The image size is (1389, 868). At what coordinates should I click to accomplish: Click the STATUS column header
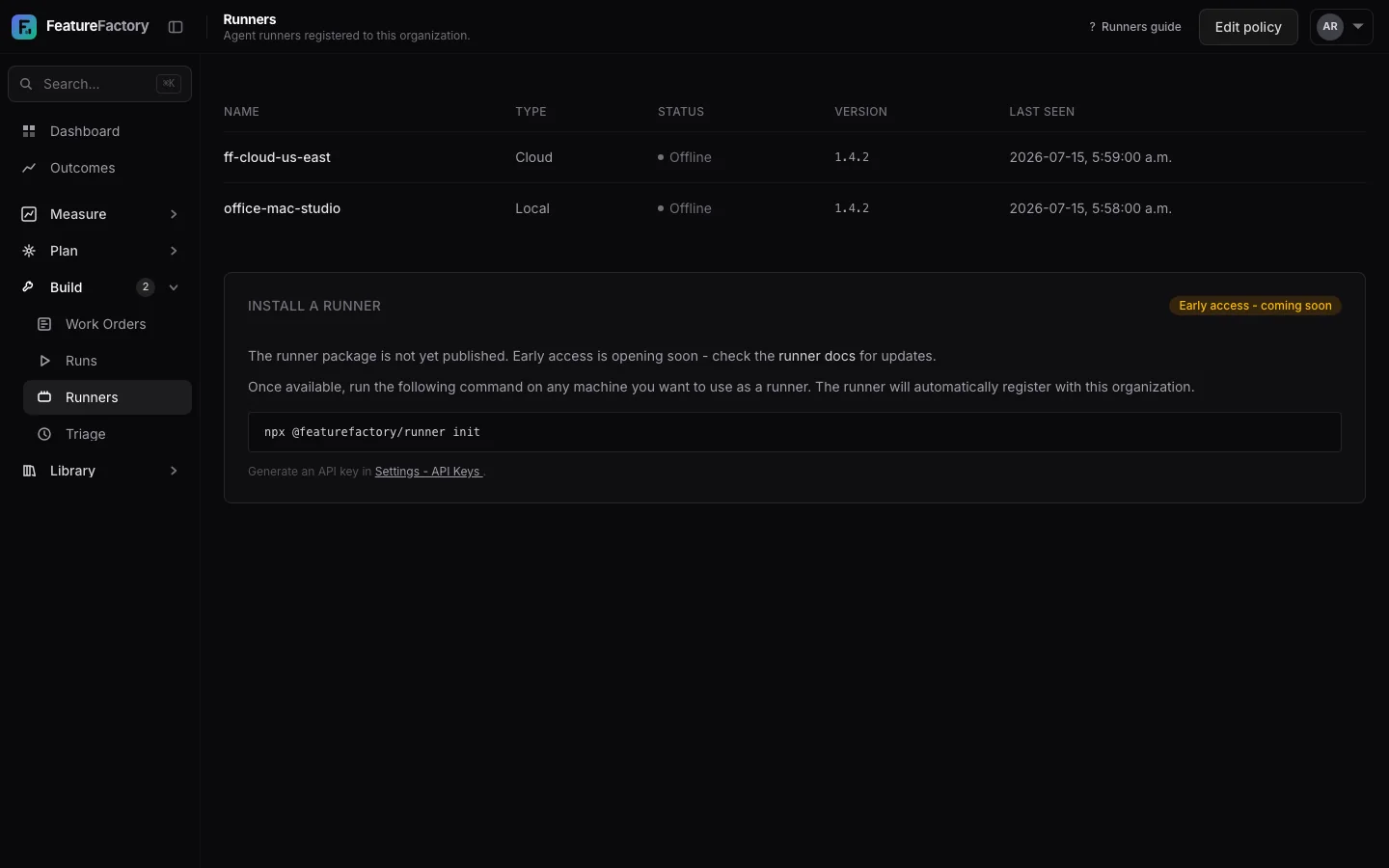click(x=681, y=112)
